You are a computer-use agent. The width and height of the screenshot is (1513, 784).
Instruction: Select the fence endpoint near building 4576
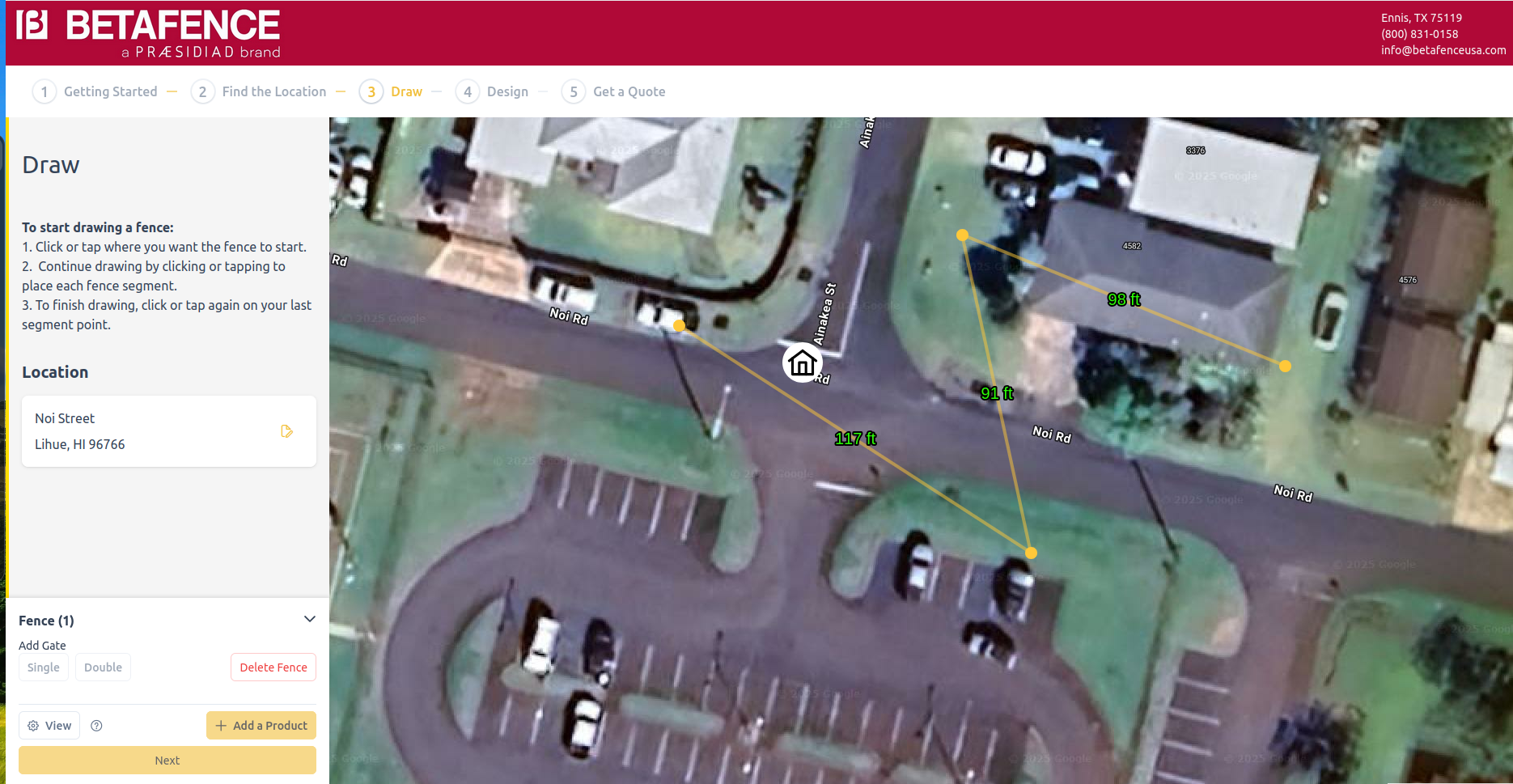1285,367
